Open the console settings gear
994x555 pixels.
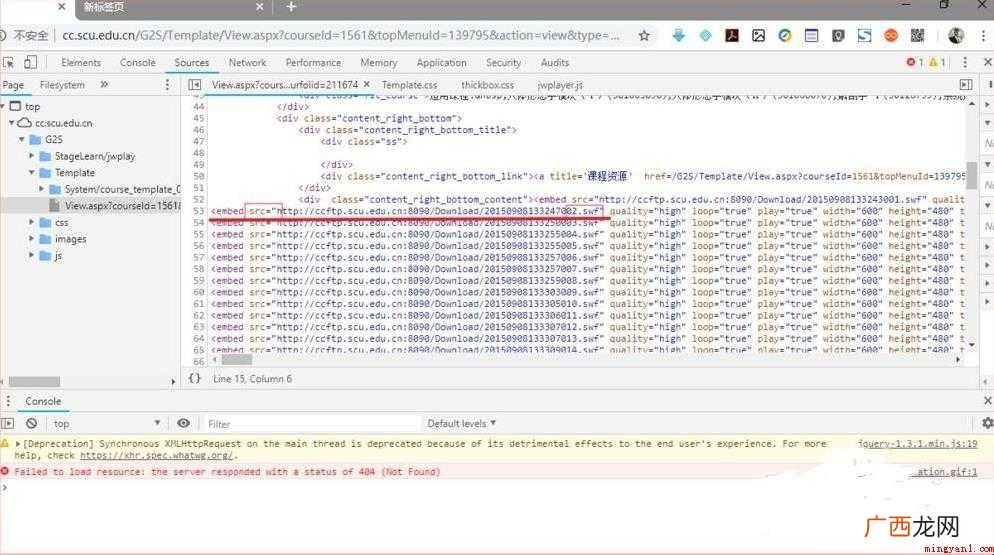coord(987,423)
